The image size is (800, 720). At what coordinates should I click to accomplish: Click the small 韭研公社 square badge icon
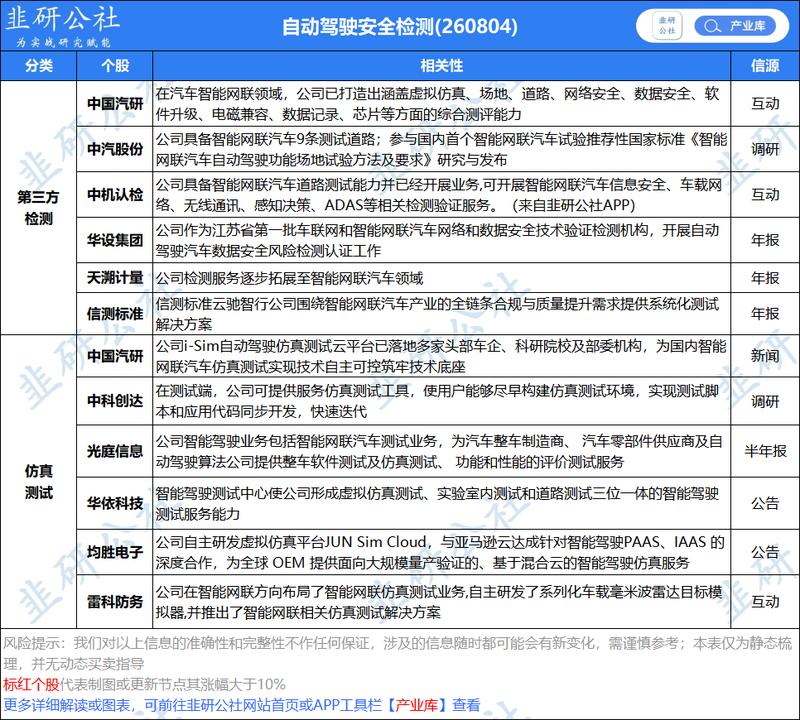(667, 26)
